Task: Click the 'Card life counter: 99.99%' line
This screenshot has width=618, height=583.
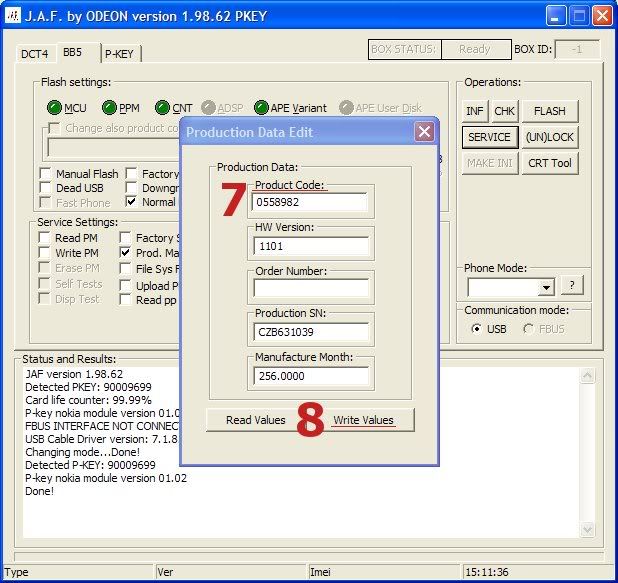Action: pos(88,400)
